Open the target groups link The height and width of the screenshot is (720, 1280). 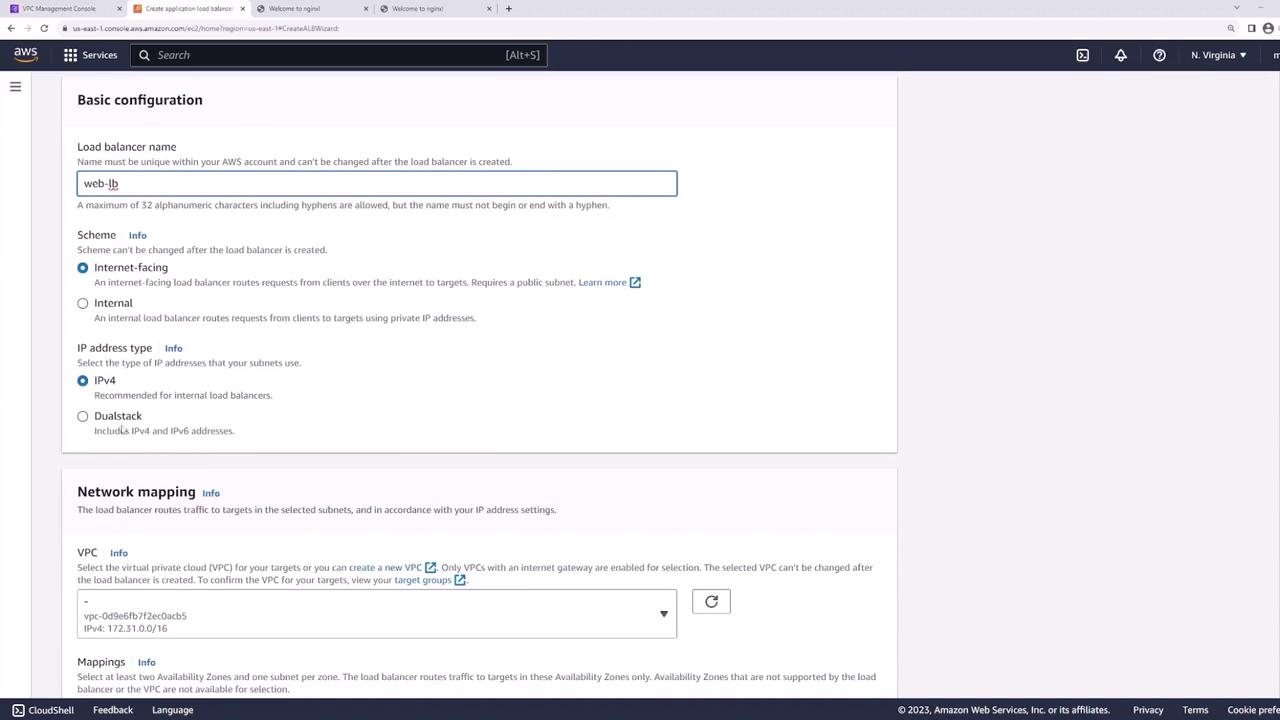[x=429, y=580]
